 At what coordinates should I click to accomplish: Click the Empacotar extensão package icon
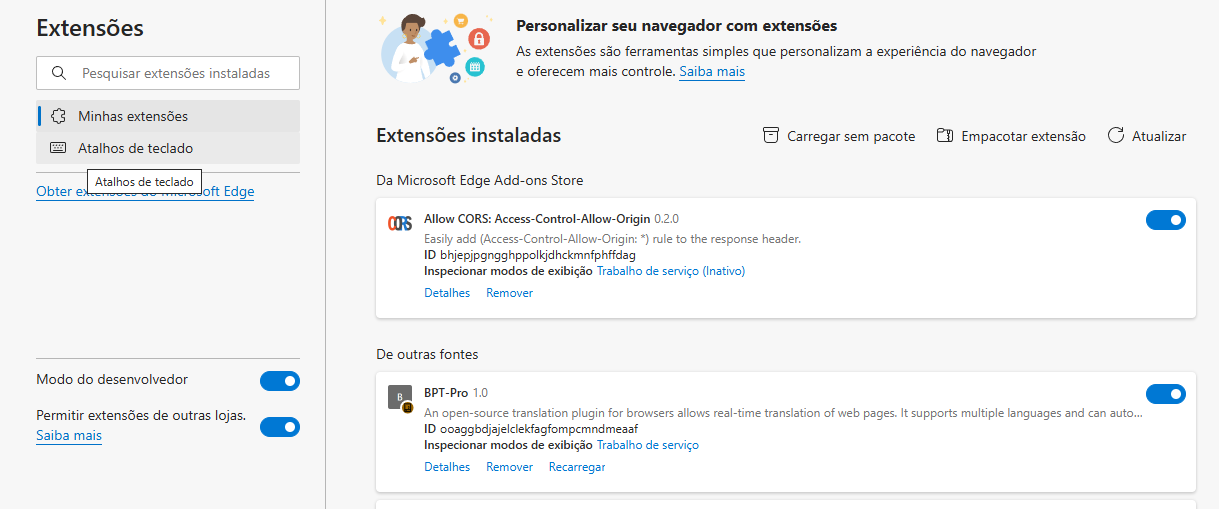click(x=945, y=136)
